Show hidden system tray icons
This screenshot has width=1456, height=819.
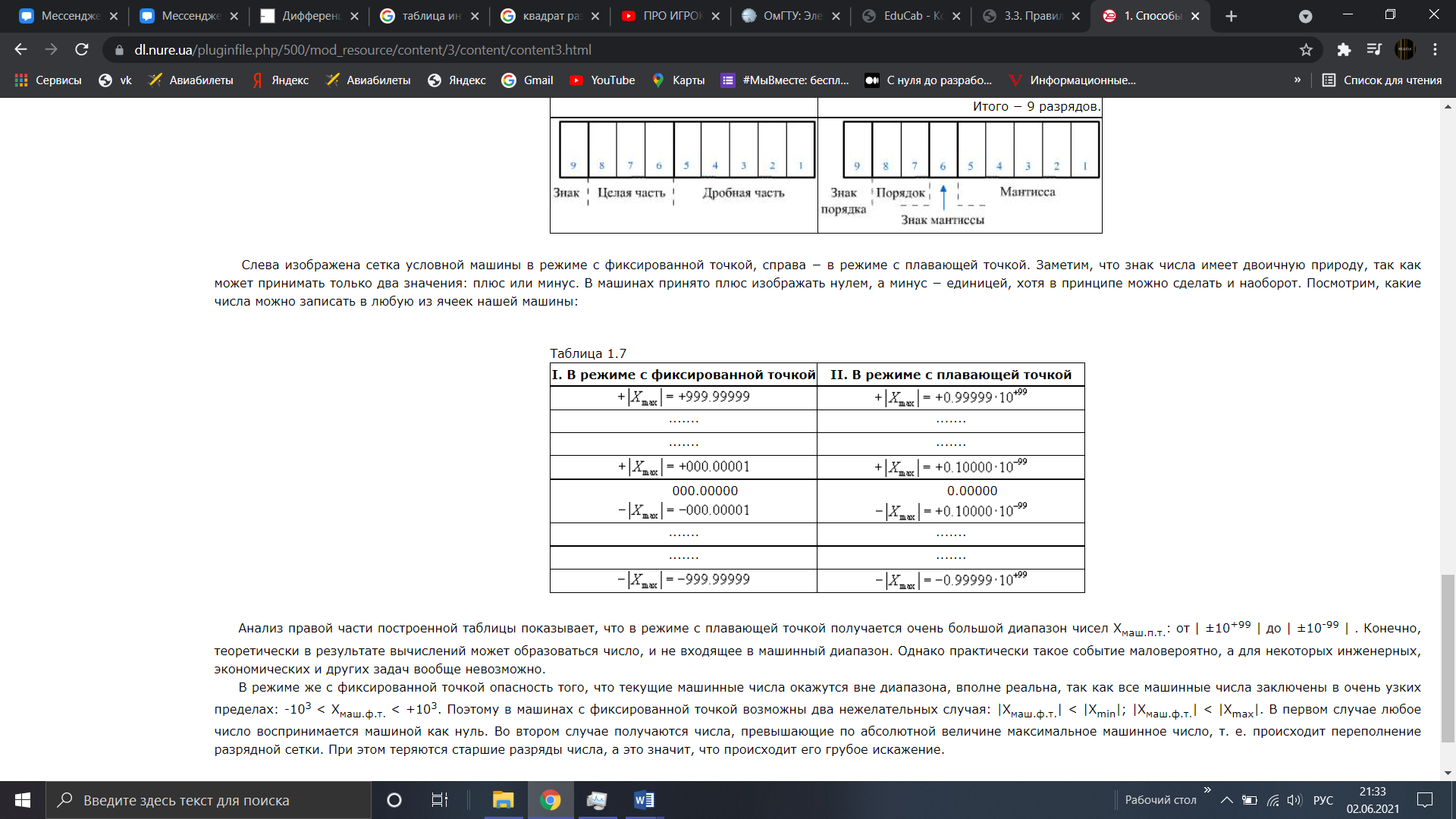point(1226,800)
